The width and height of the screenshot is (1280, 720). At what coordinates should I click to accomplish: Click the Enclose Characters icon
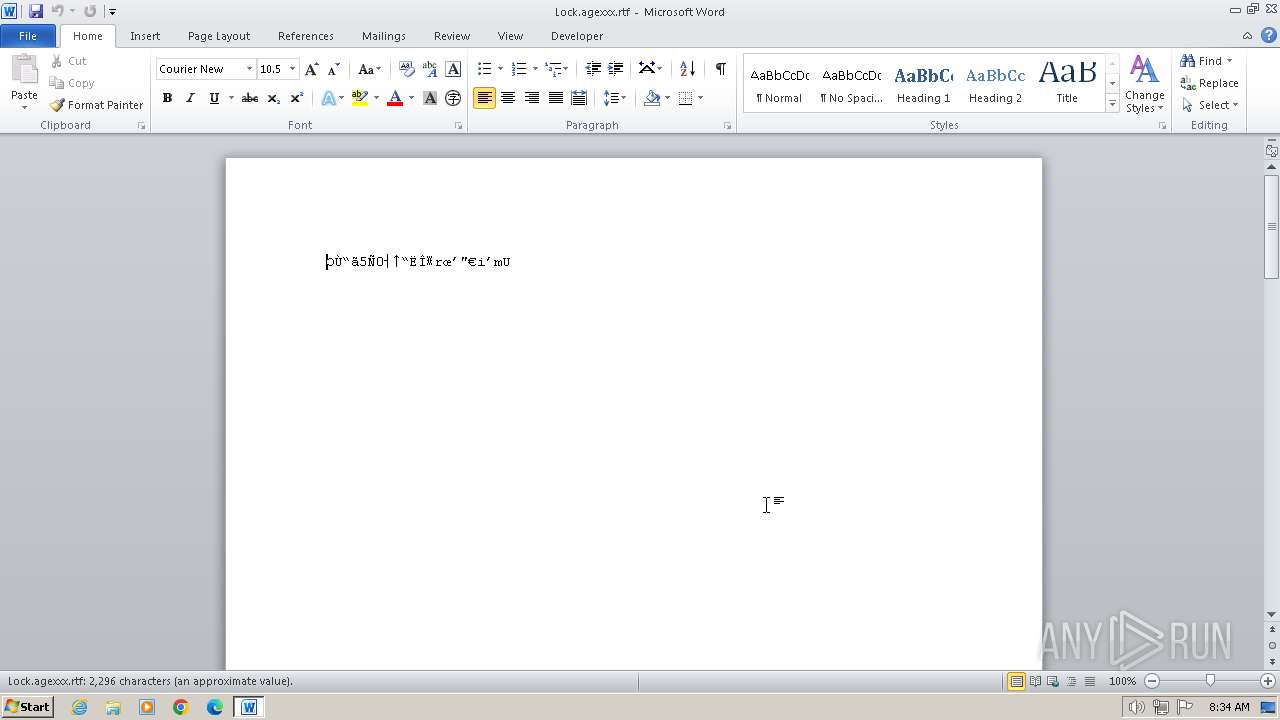(x=453, y=98)
